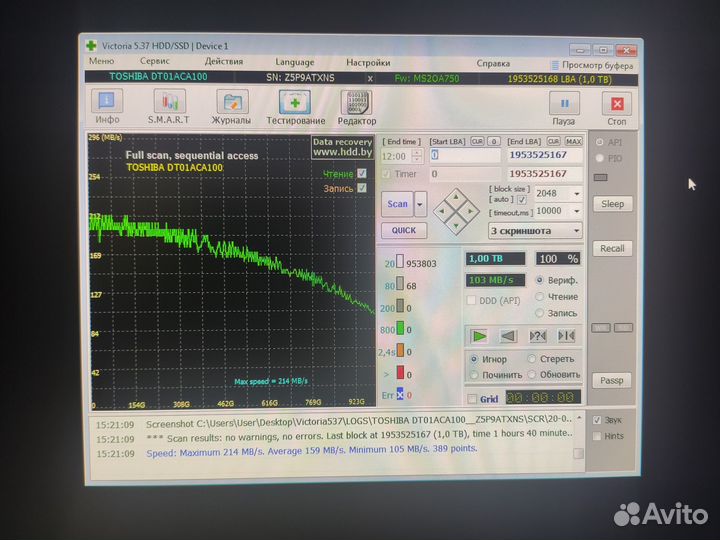Click the left arrow on navigation diamond
The width and height of the screenshot is (720, 540).
(x=441, y=211)
